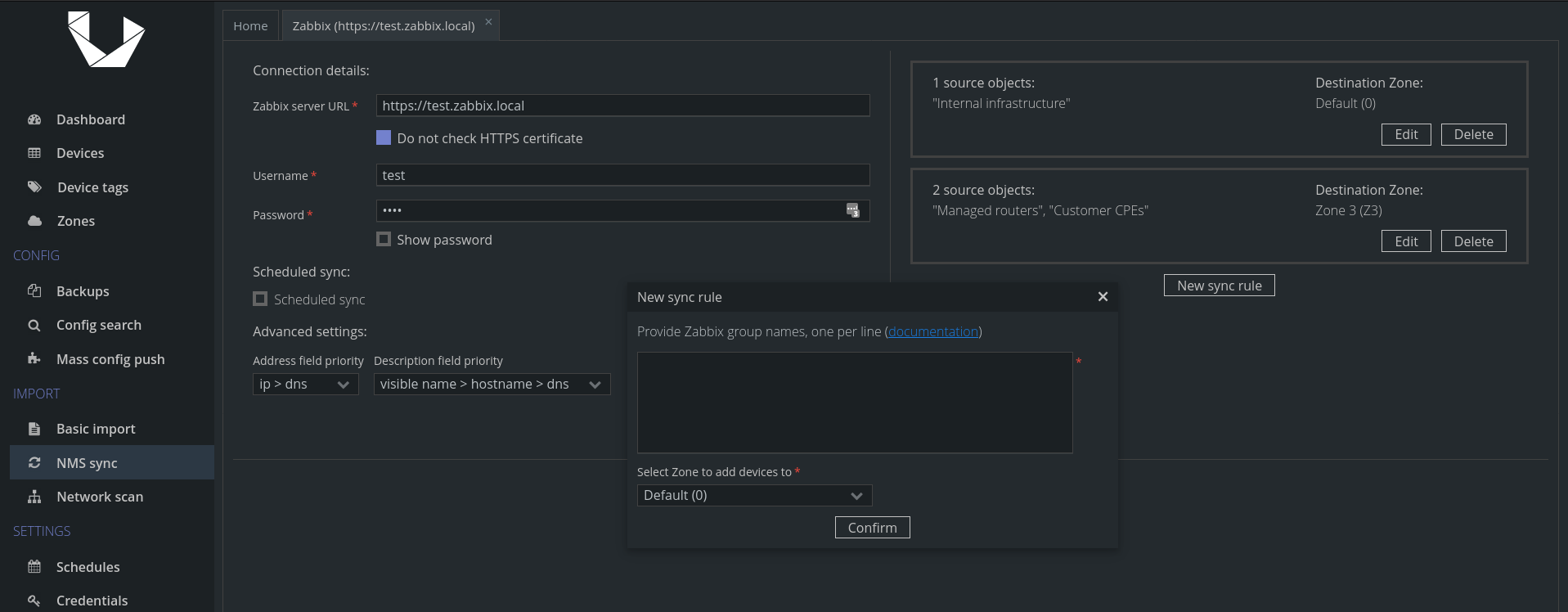
Task: Enable the Show password checkbox
Action: [x=384, y=240]
